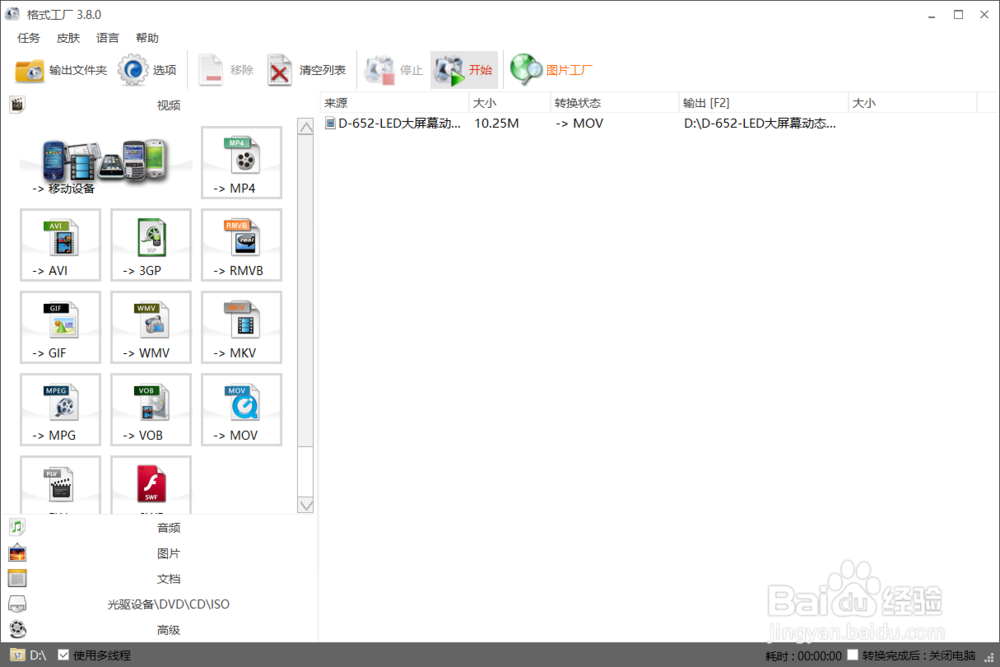The height and width of the screenshot is (667, 1000).
Task: Click the 移除 remove toolbar button
Action: point(226,70)
